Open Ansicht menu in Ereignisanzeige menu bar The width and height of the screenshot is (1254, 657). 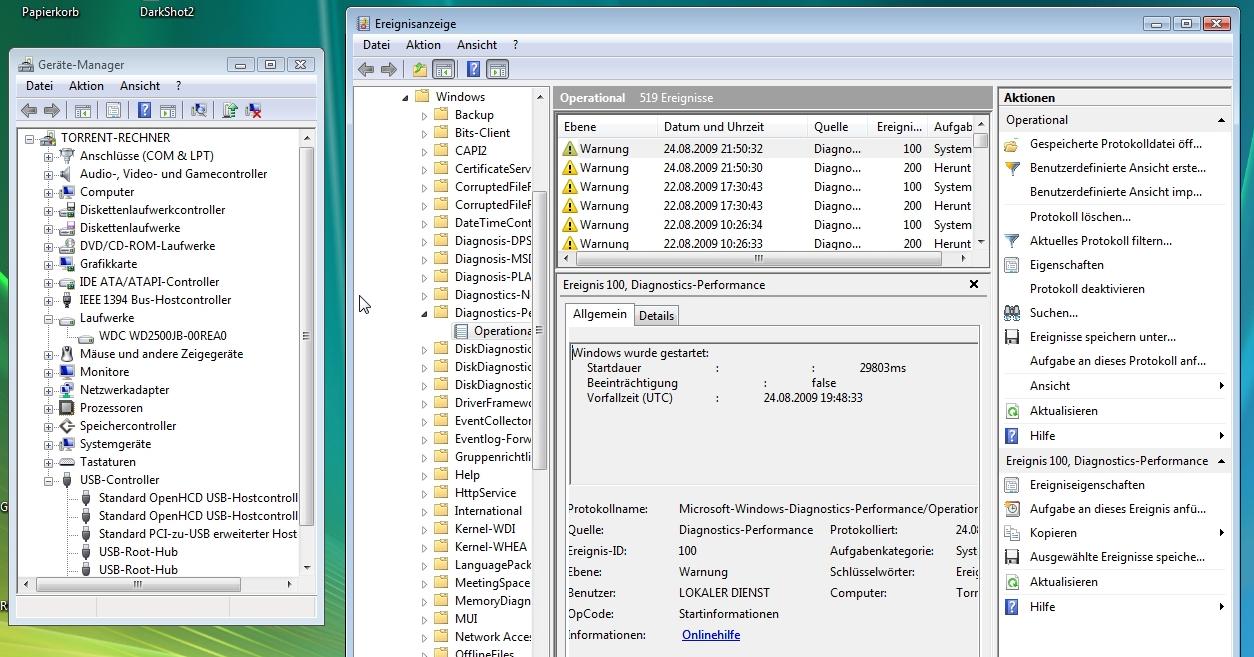pos(477,45)
